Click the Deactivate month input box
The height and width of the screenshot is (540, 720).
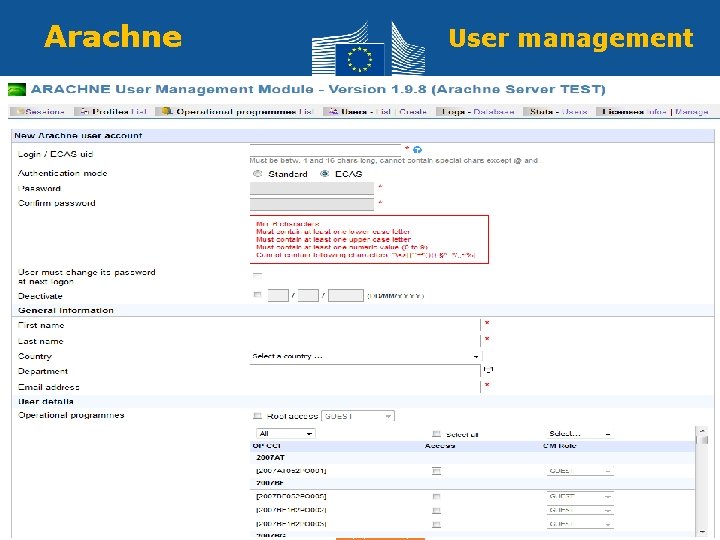[308, 295]
